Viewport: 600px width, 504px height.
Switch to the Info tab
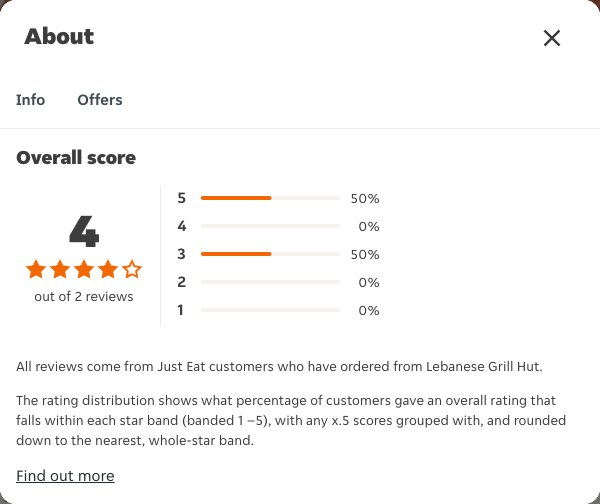click(31, 100)
